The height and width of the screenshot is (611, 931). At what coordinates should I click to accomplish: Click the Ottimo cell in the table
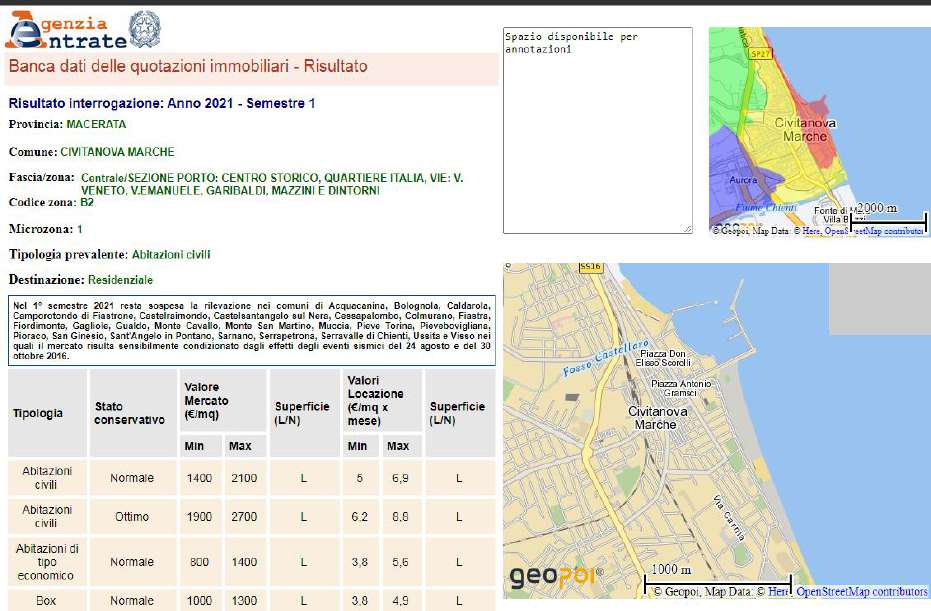132,517
